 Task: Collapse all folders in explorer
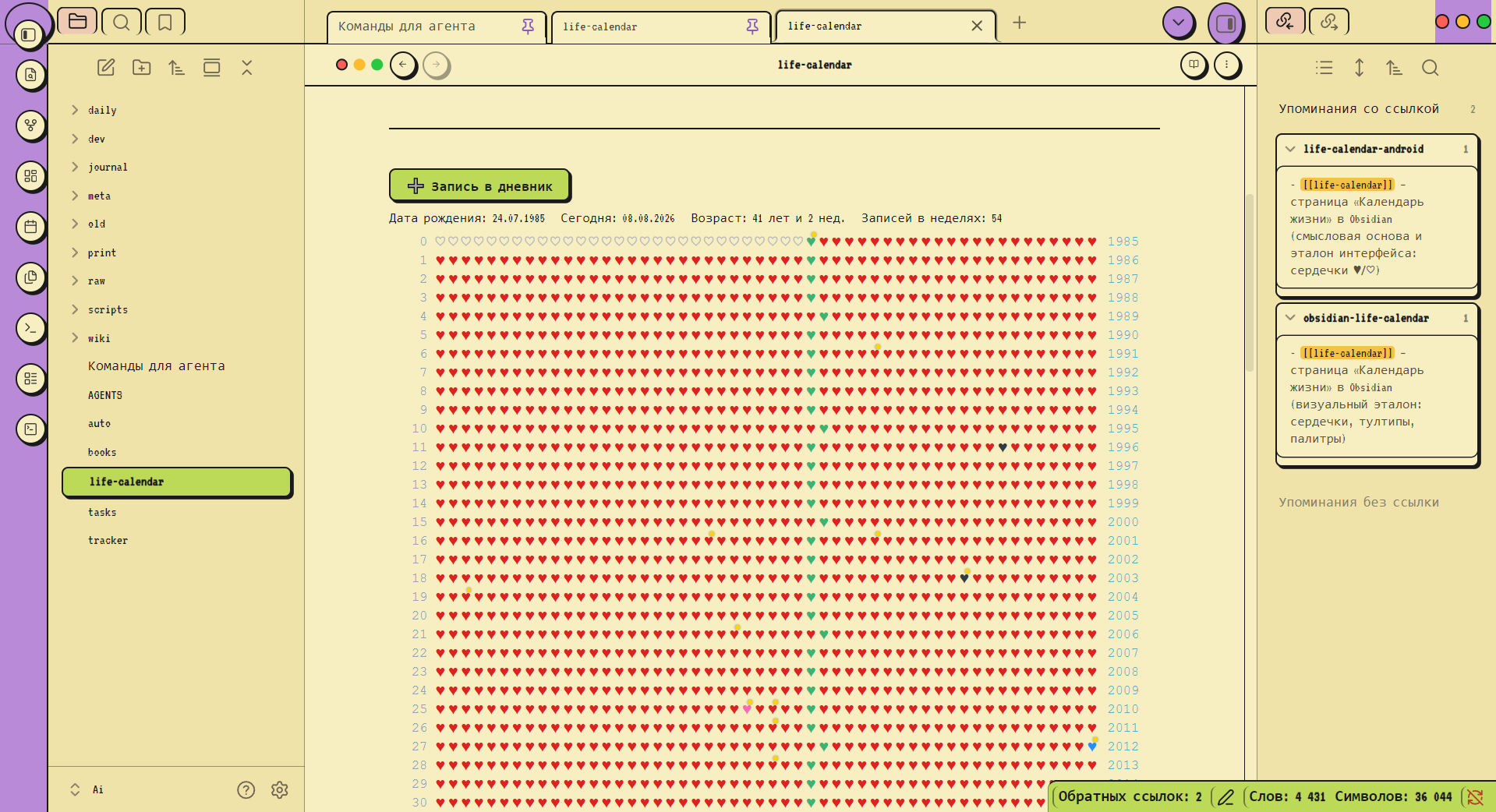click(246, 68)
